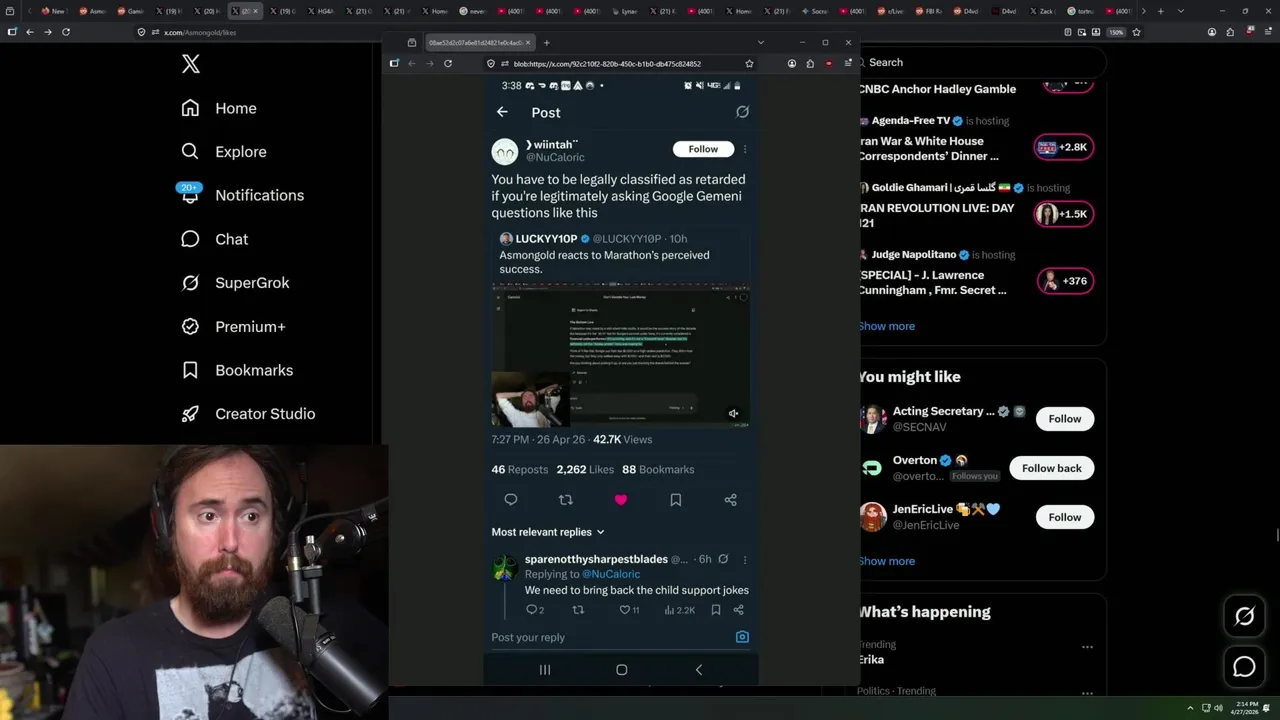Open the list all tabs chevron in front window
Viewport: 1280px width, 720px height.
pyautogui.click(x=761, y=43)
